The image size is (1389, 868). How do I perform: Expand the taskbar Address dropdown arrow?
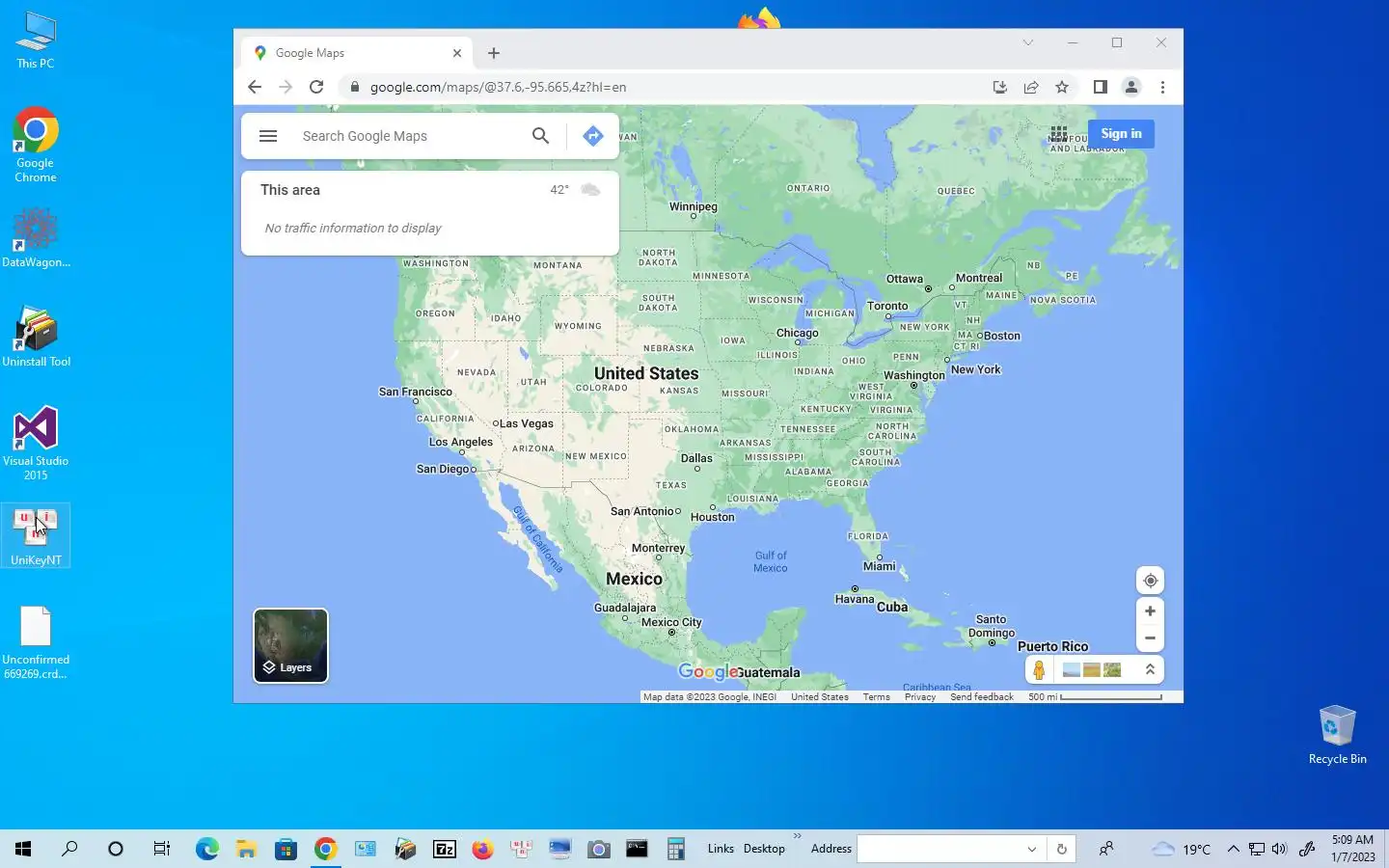(1032, 849)
